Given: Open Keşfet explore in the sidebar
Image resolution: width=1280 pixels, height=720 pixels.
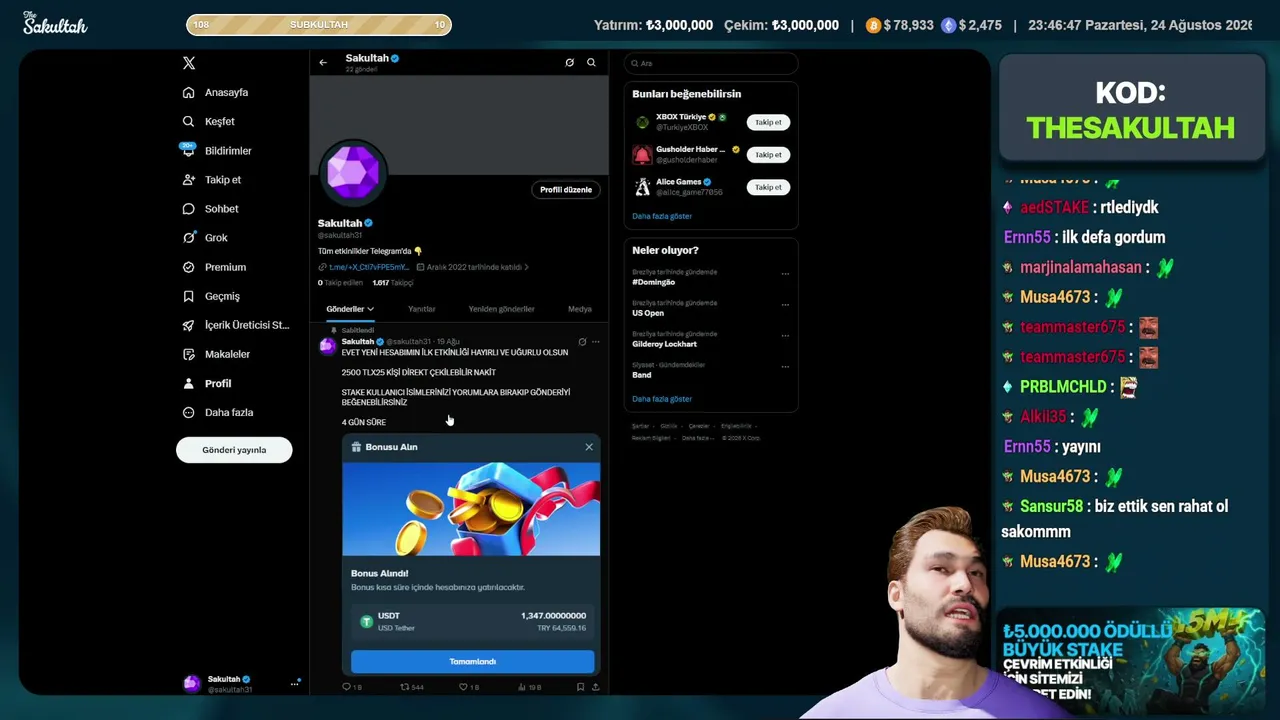Looking at the screenshot, I should coord(209,121).
